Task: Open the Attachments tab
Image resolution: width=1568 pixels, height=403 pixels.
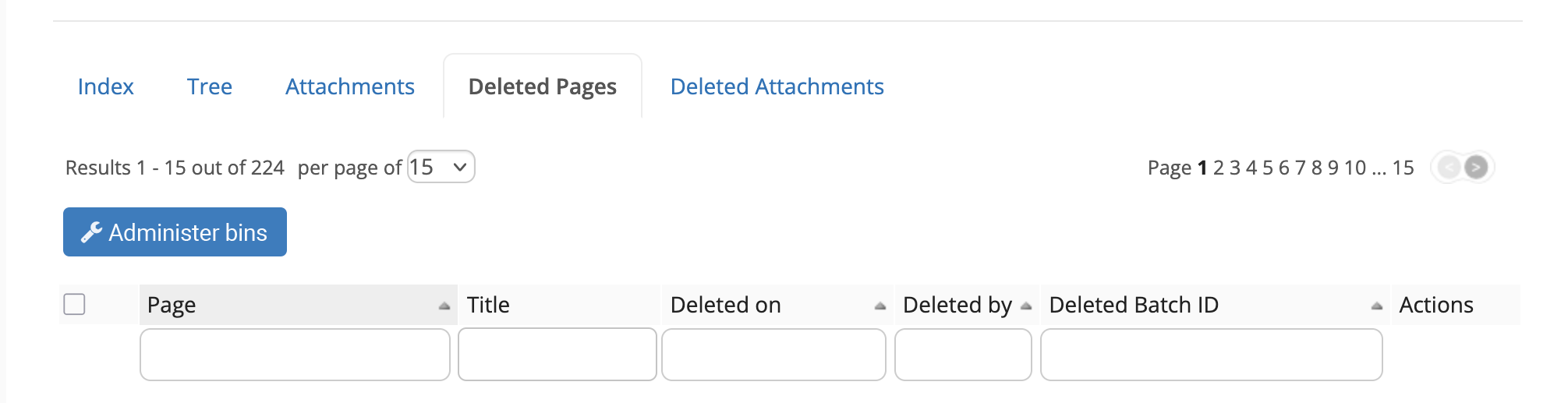Action: [x=350, y=87]
